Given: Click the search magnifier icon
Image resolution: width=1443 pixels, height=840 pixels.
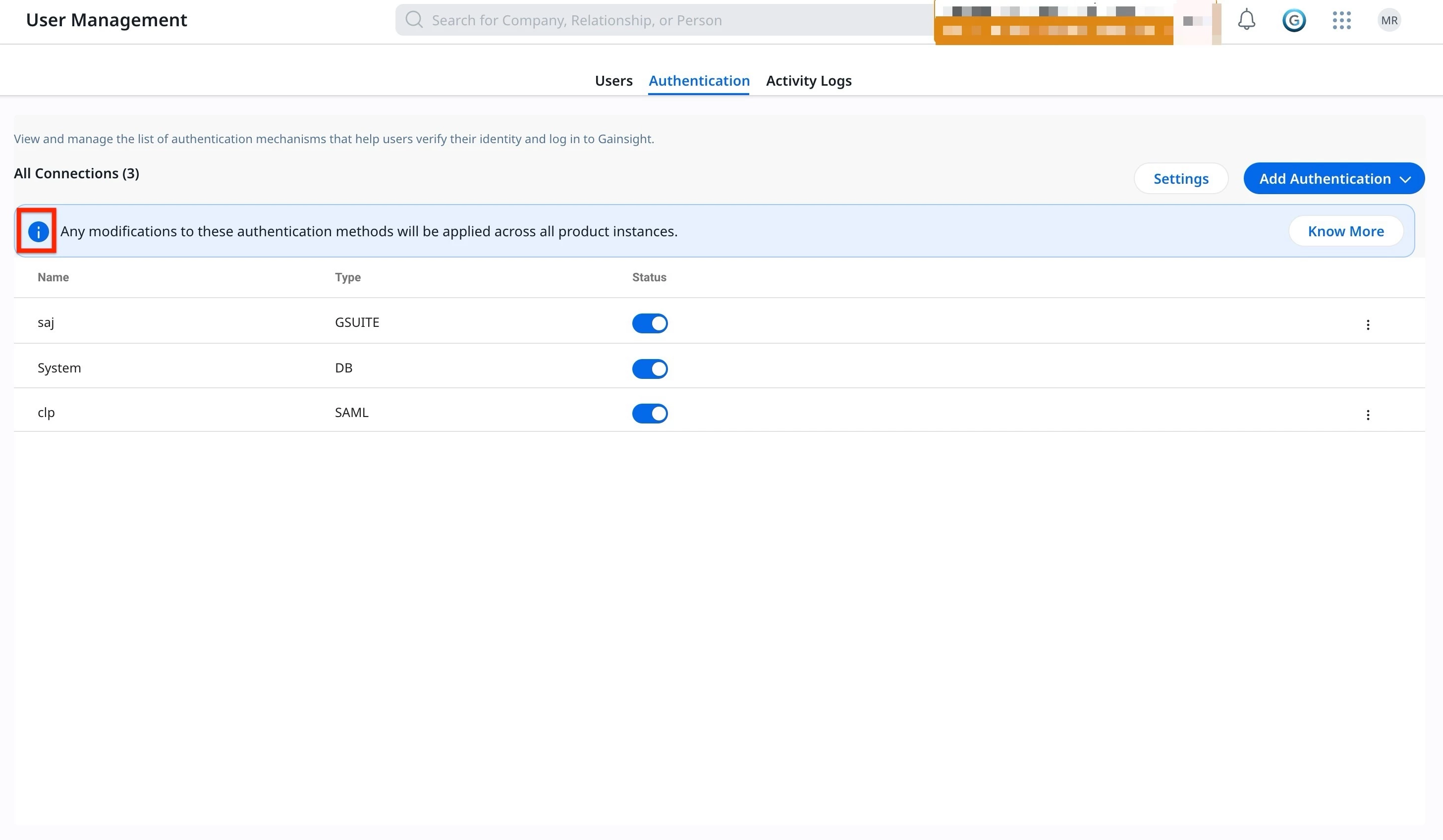Looking at the screenshot, I should [413, 20].
